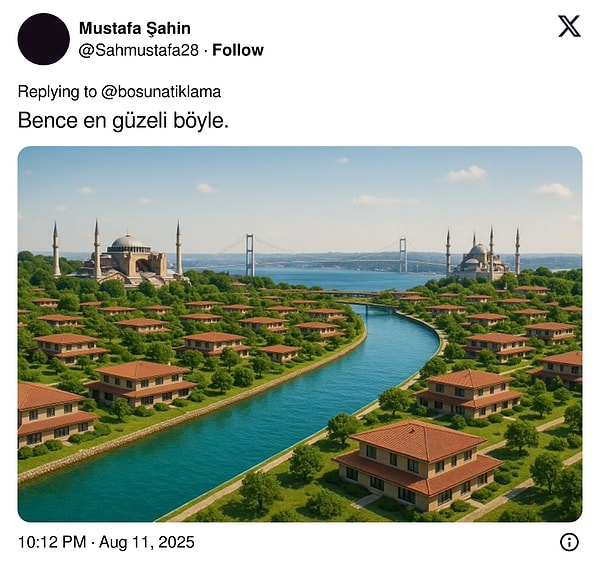This screenshot has height=572, width=600.
Task: Click the white cloud at the photo's top right
Action: click(553, 189)
